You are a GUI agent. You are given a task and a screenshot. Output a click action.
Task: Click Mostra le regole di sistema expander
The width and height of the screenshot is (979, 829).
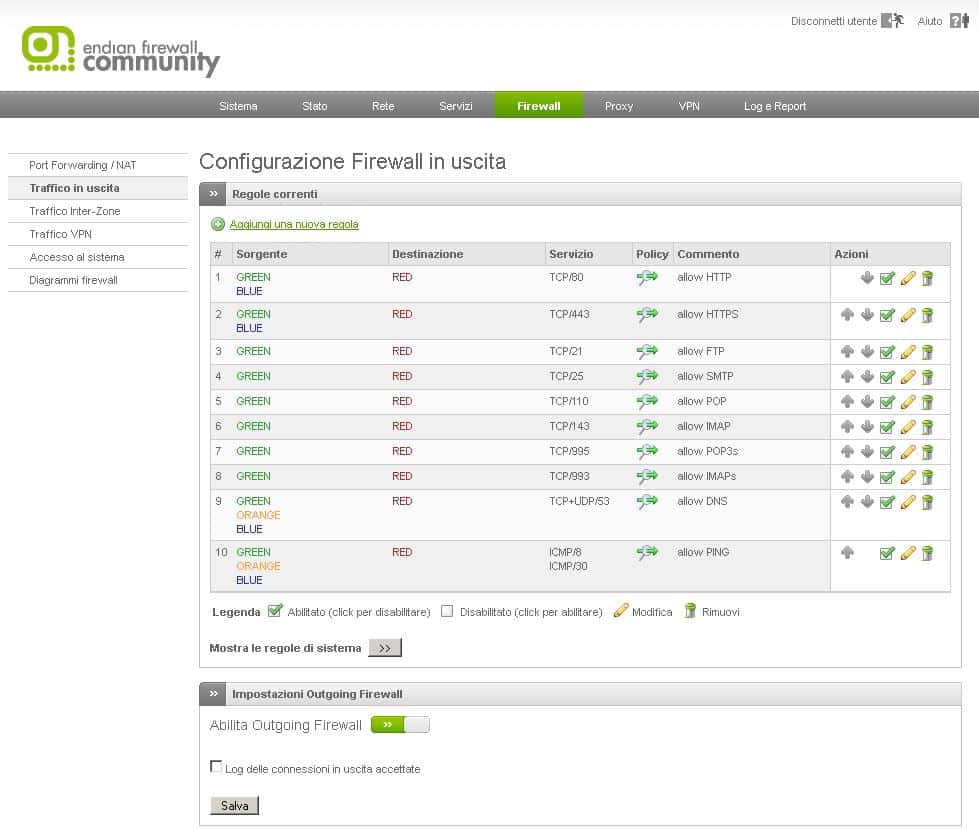coord(385,647)
